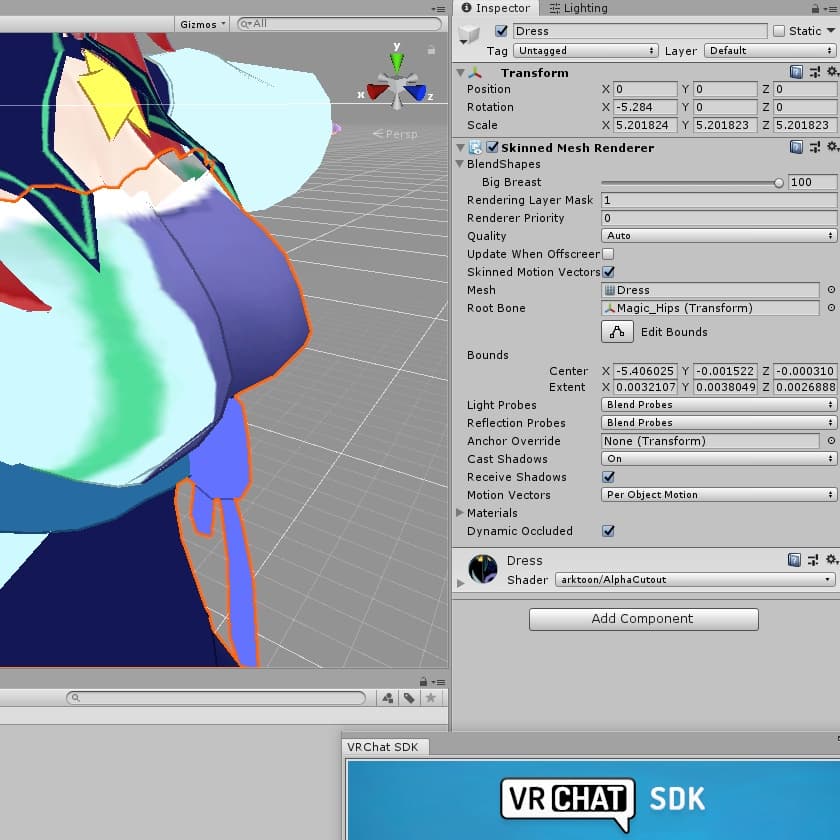
Task: Click the scene orientation gizmo green Y axis
Action: 397,62
